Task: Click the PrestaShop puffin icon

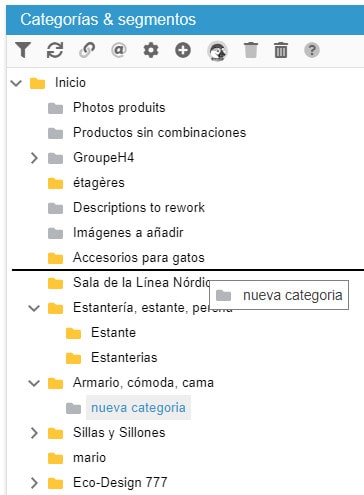Action: (x=217, y=51)
